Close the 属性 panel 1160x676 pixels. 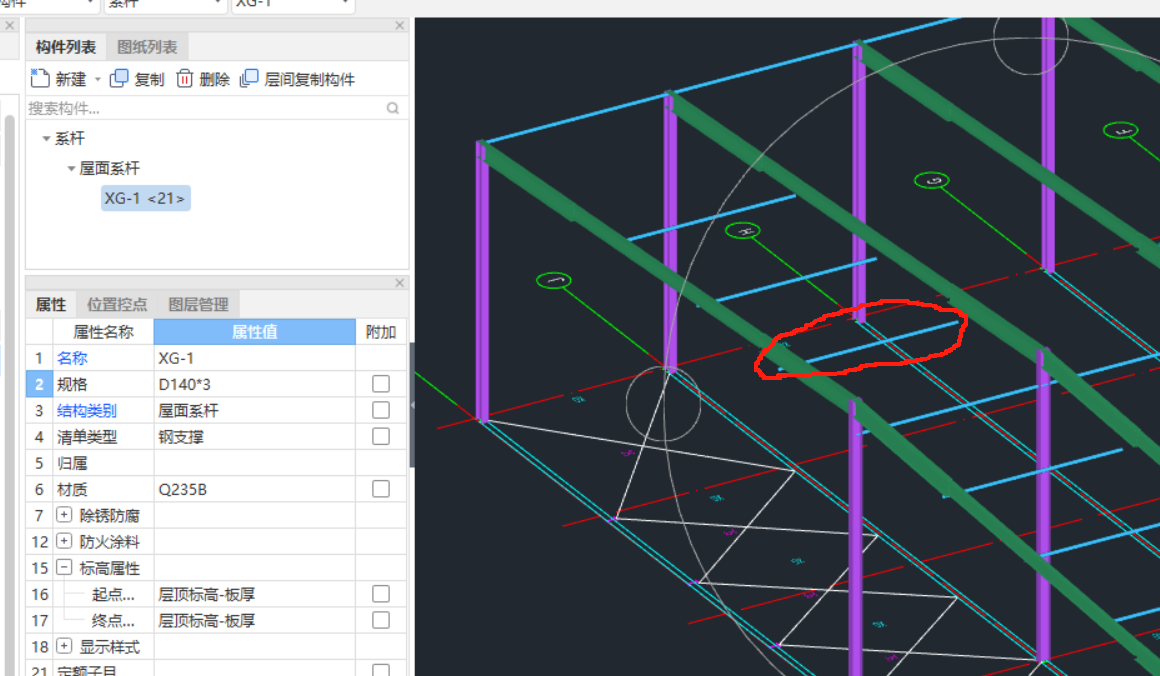tap(399, 283)
